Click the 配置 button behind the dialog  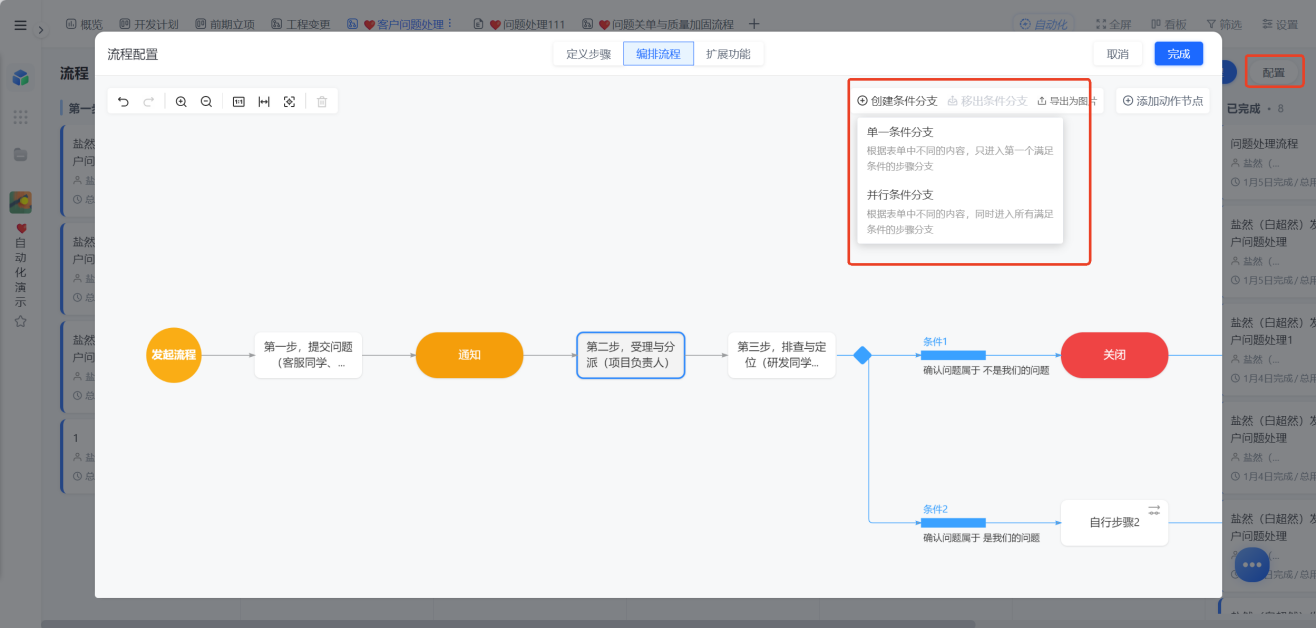[x=1274, y=72]
